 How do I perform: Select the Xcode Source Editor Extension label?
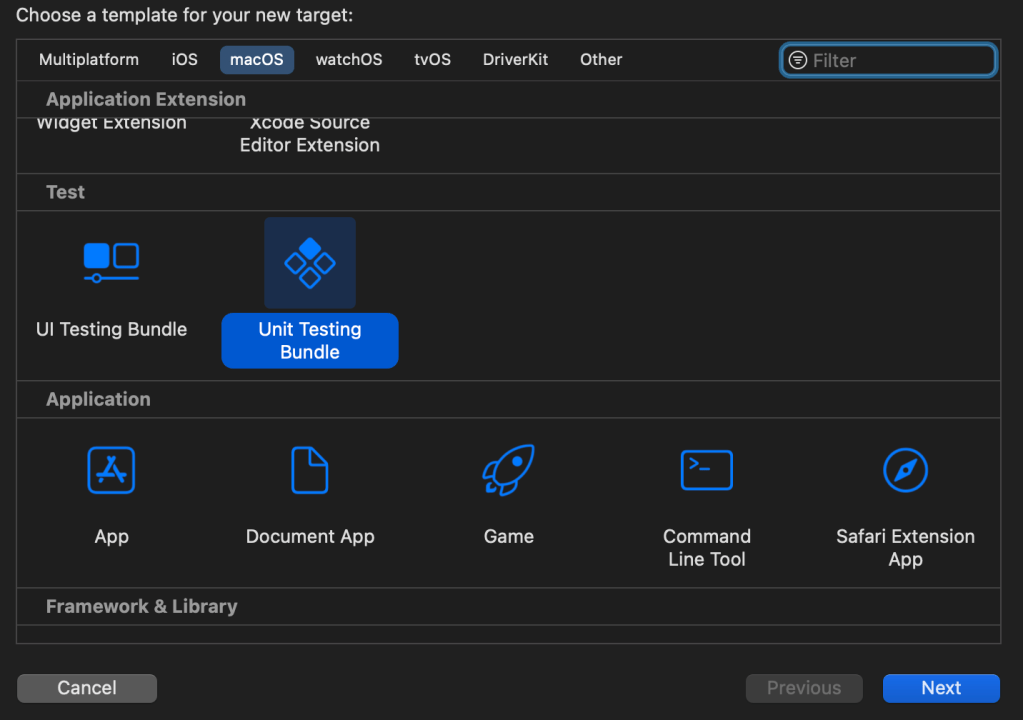[310, 135]
